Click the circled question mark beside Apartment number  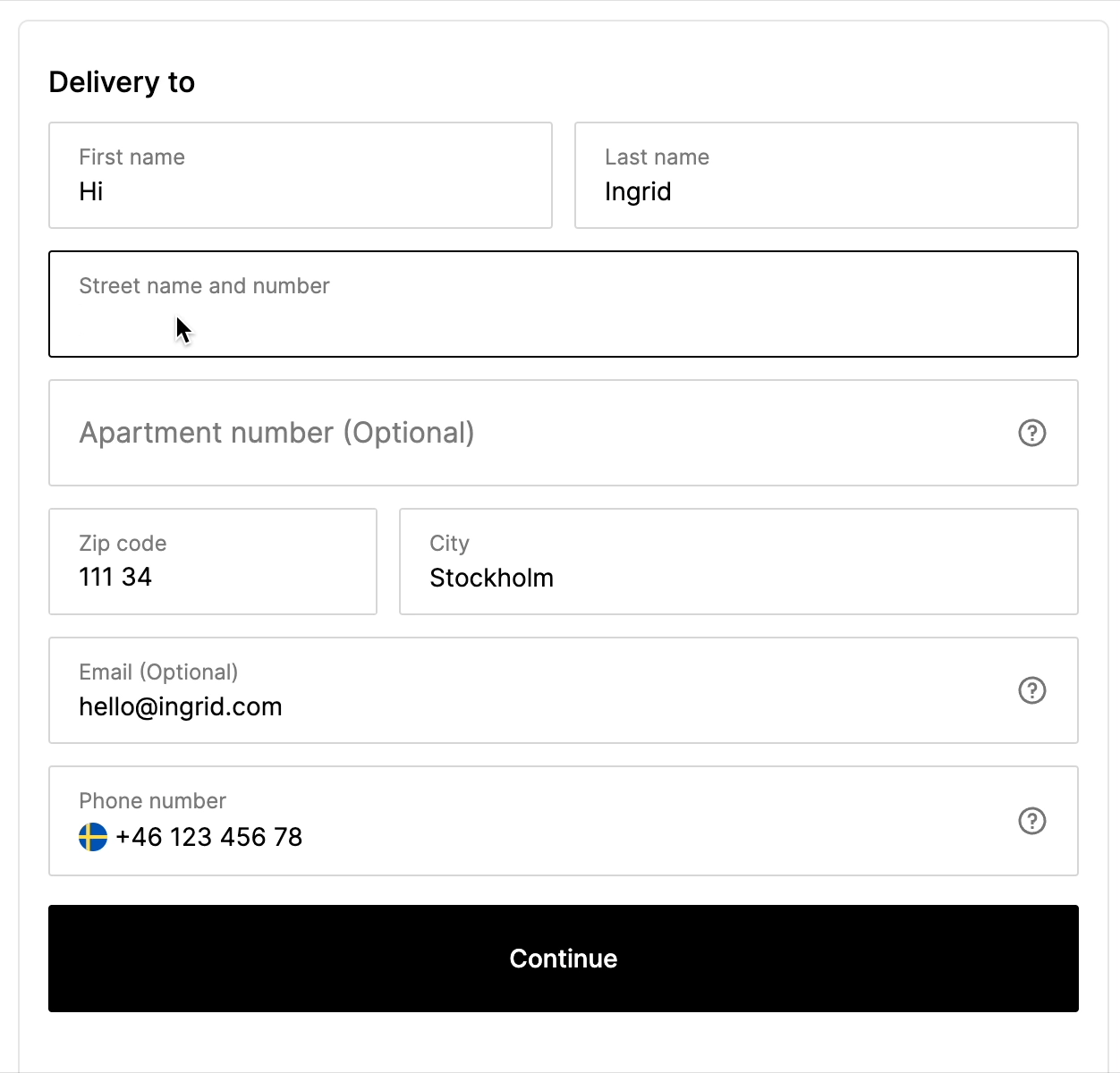1031,433
